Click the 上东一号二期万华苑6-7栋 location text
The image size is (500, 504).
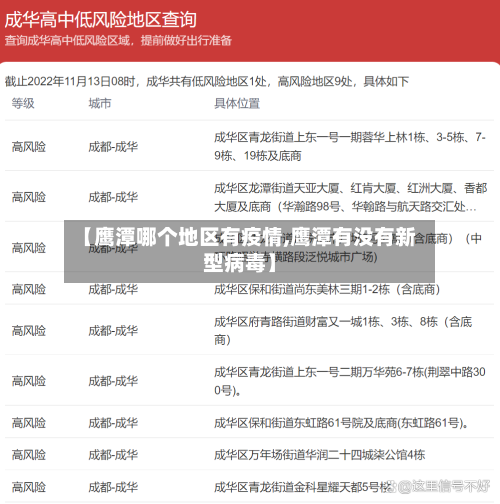pos(350,381)
